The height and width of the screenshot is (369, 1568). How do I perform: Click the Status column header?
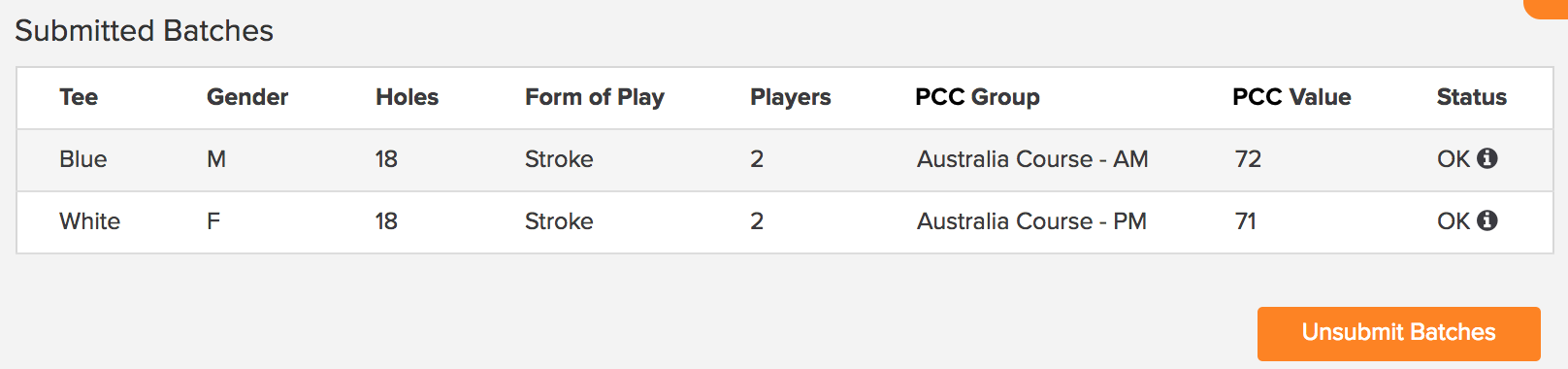[x=1472, y=97]
